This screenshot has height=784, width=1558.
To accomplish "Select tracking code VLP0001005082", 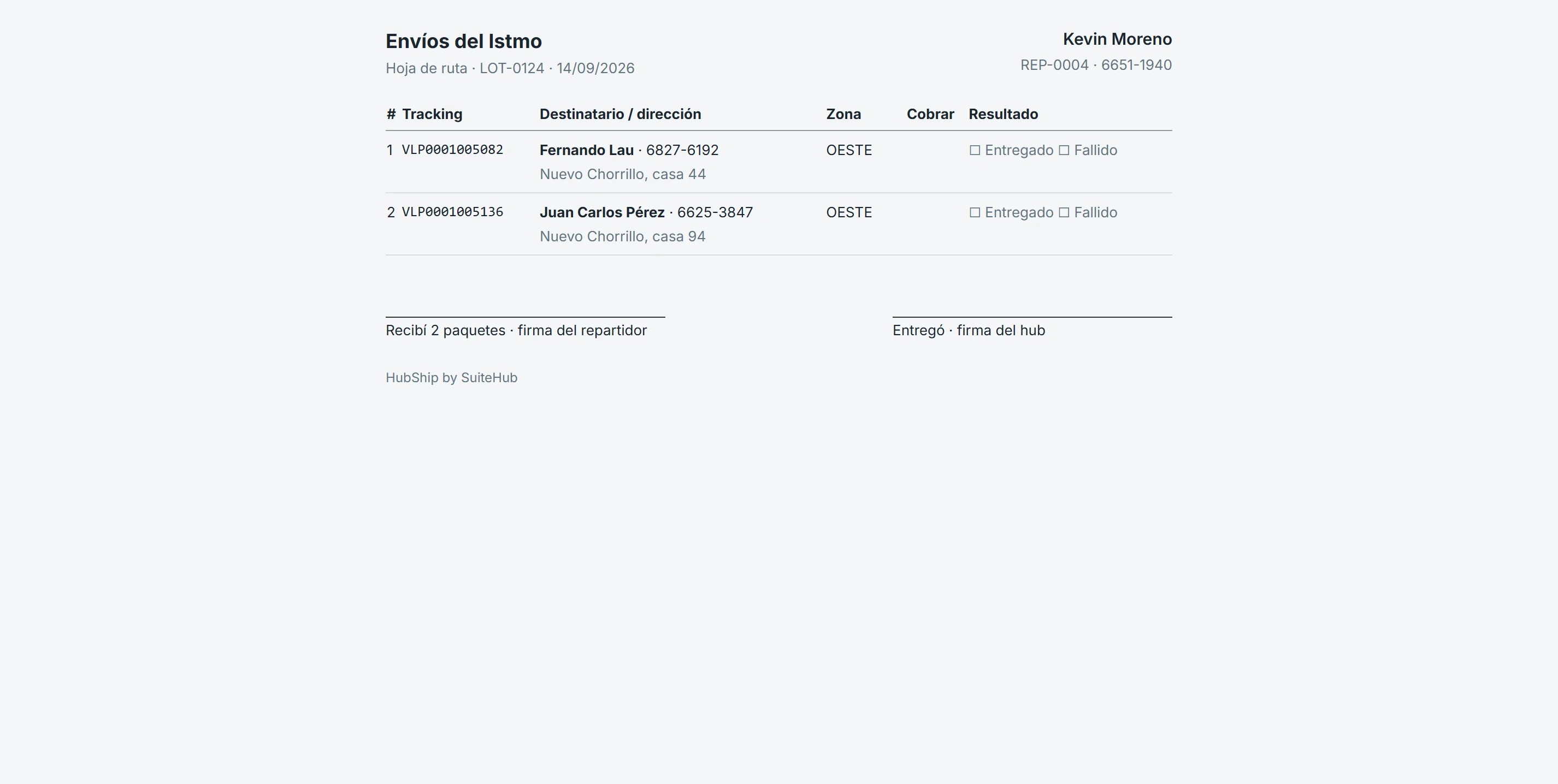I will point(452,150).
